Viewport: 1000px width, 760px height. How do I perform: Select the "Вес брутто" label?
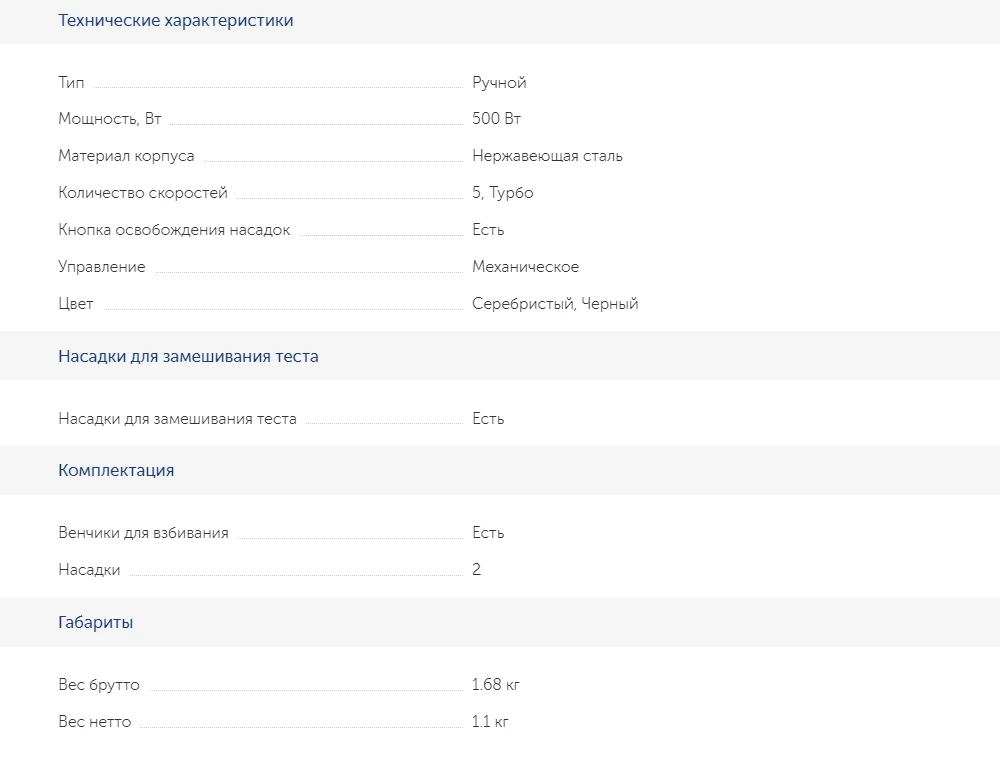coord(99,685)
